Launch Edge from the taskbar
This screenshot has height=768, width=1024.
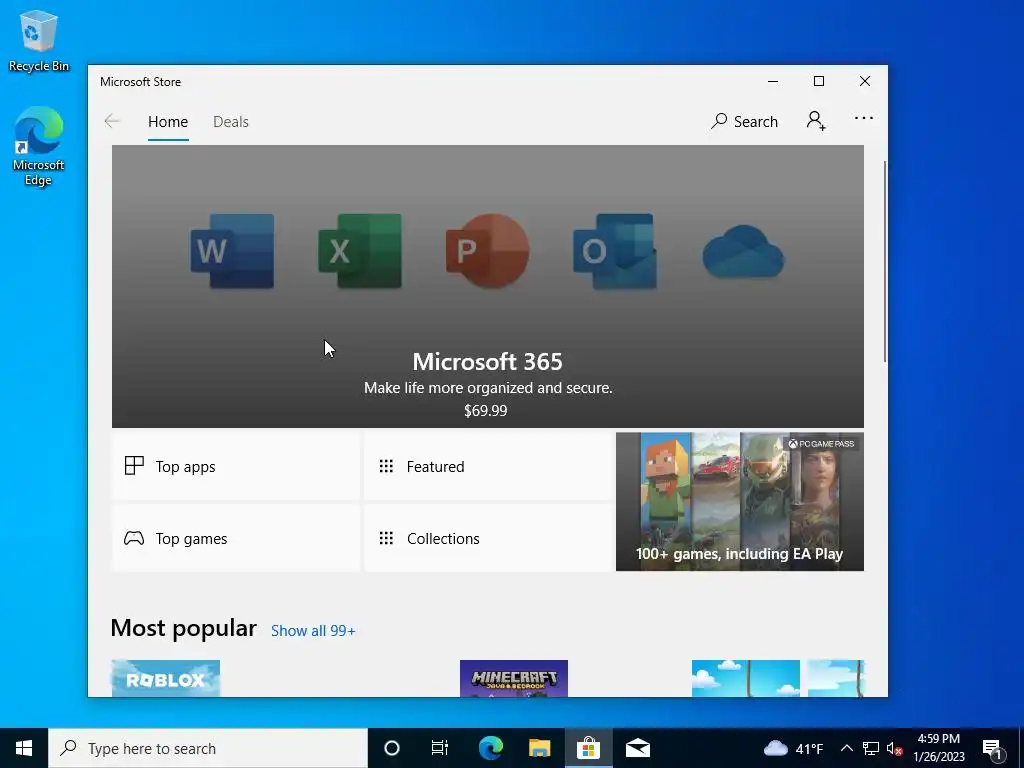click(490, 748)
